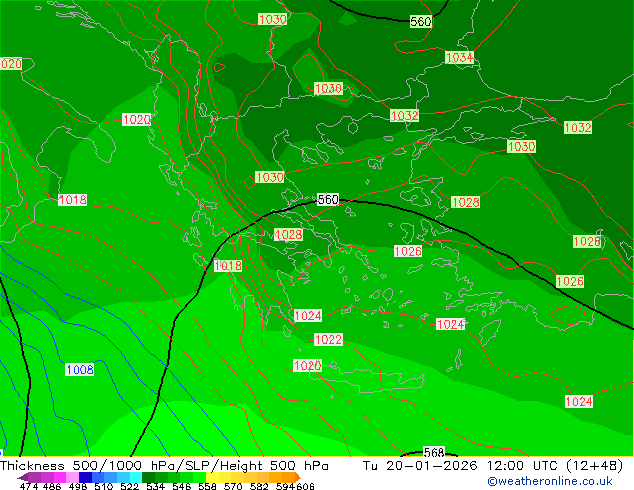This screenshot has width=634, height=490.
Task: Click the 568 height contour label
Action: 434,452
